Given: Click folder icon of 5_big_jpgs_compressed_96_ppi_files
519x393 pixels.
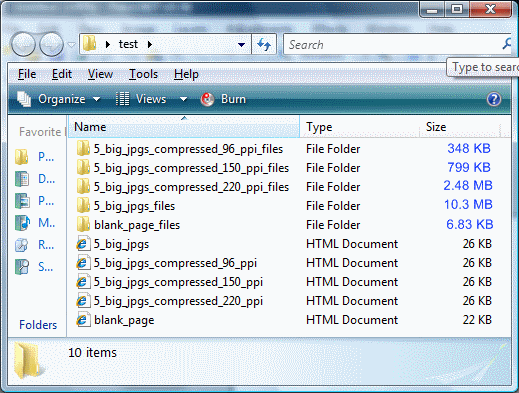Looking at the screenshot, I should (x=83, y=148).
